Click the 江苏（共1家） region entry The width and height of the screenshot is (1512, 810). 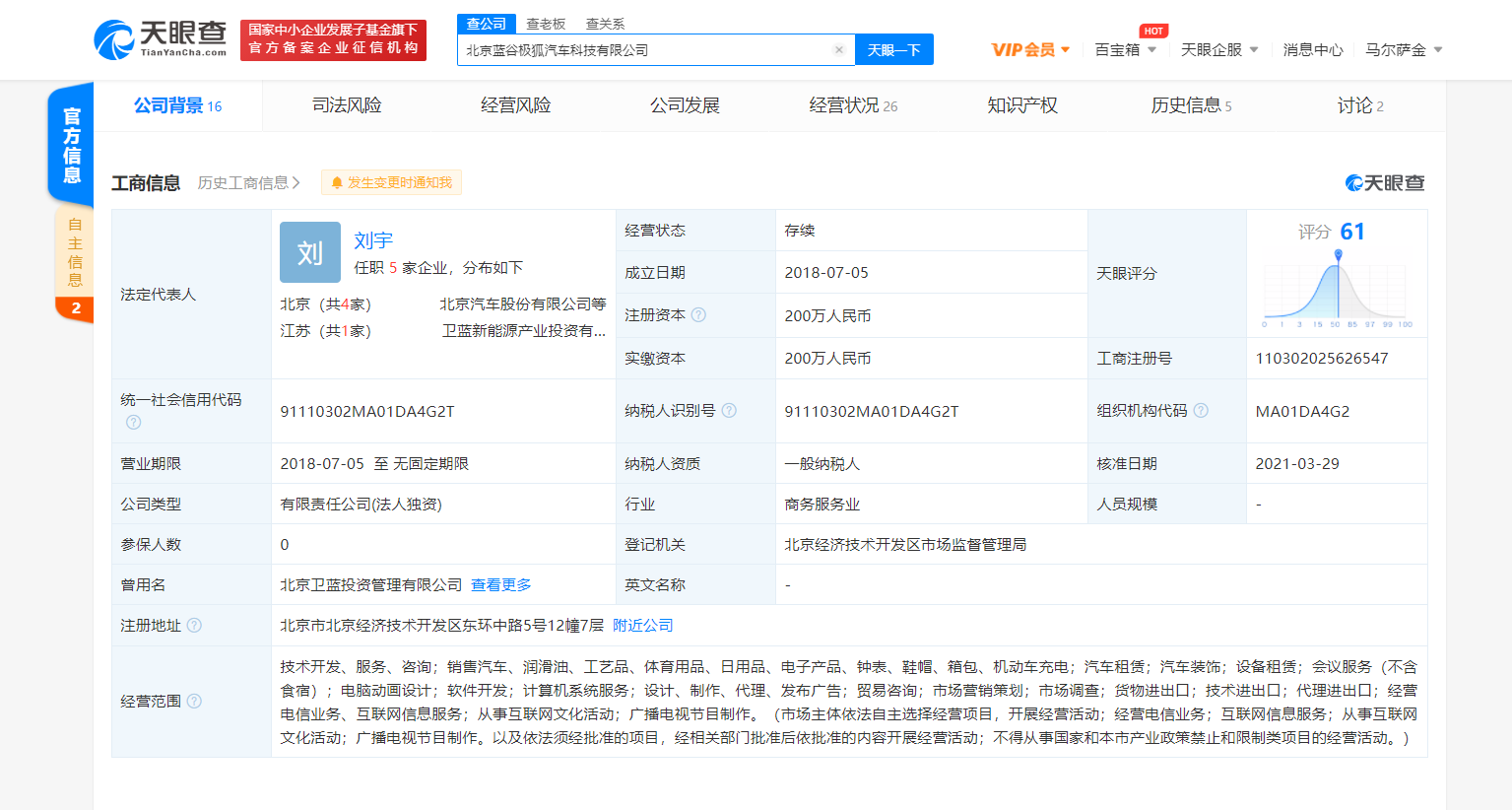point(326,331)
